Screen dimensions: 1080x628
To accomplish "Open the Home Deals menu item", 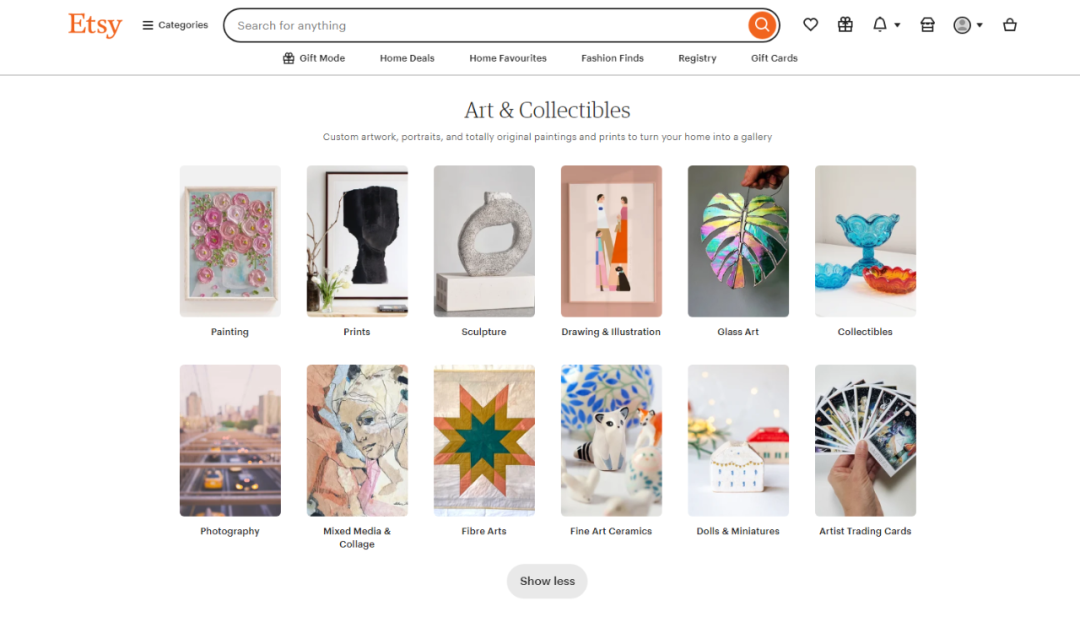I will coord(407,58).
